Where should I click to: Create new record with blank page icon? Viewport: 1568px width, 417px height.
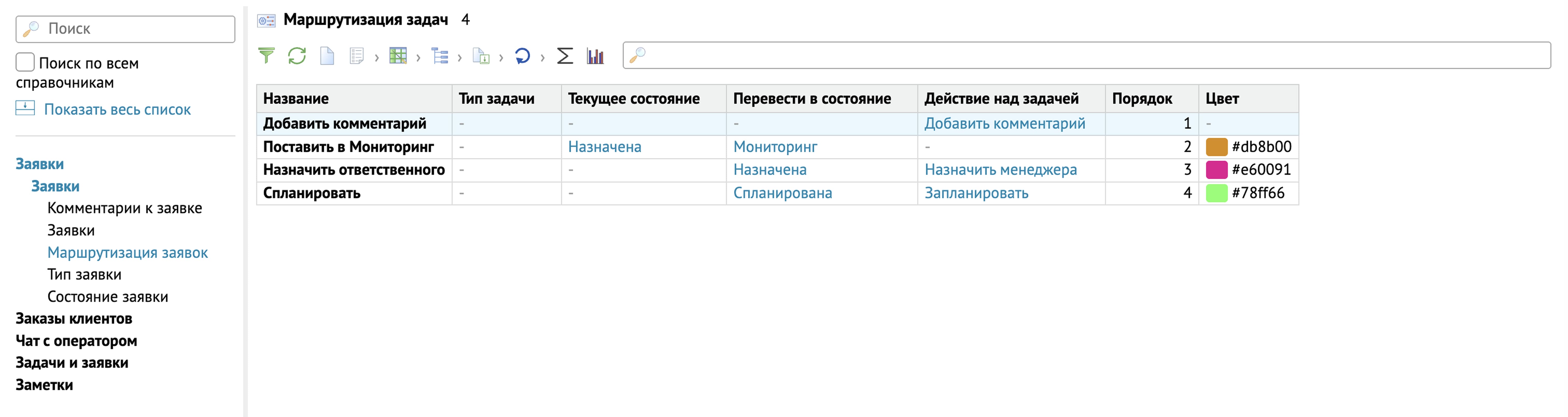(x=327, y=56)
